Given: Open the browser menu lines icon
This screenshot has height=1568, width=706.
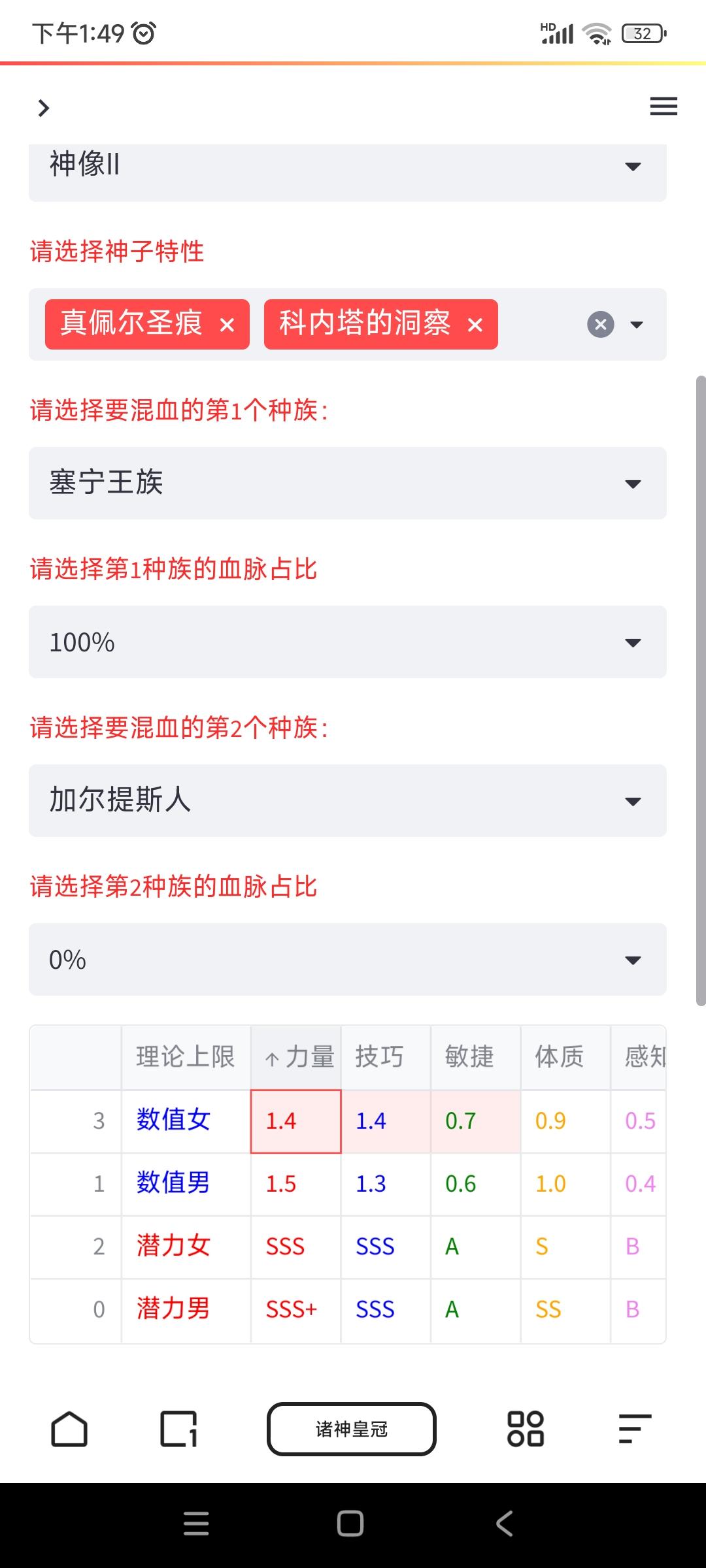Looking at the screenshot, I should [635, 1429].
